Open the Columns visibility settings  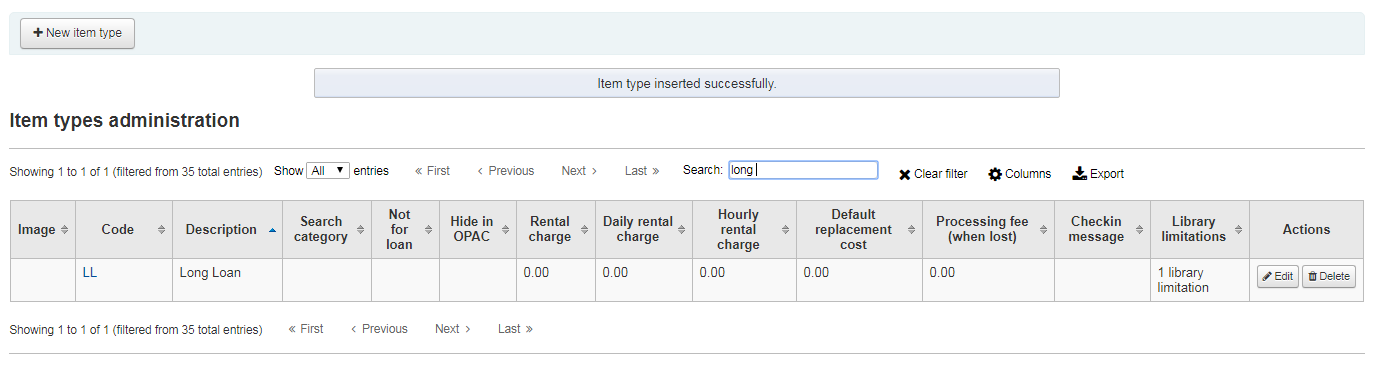tap(1019, 174)
